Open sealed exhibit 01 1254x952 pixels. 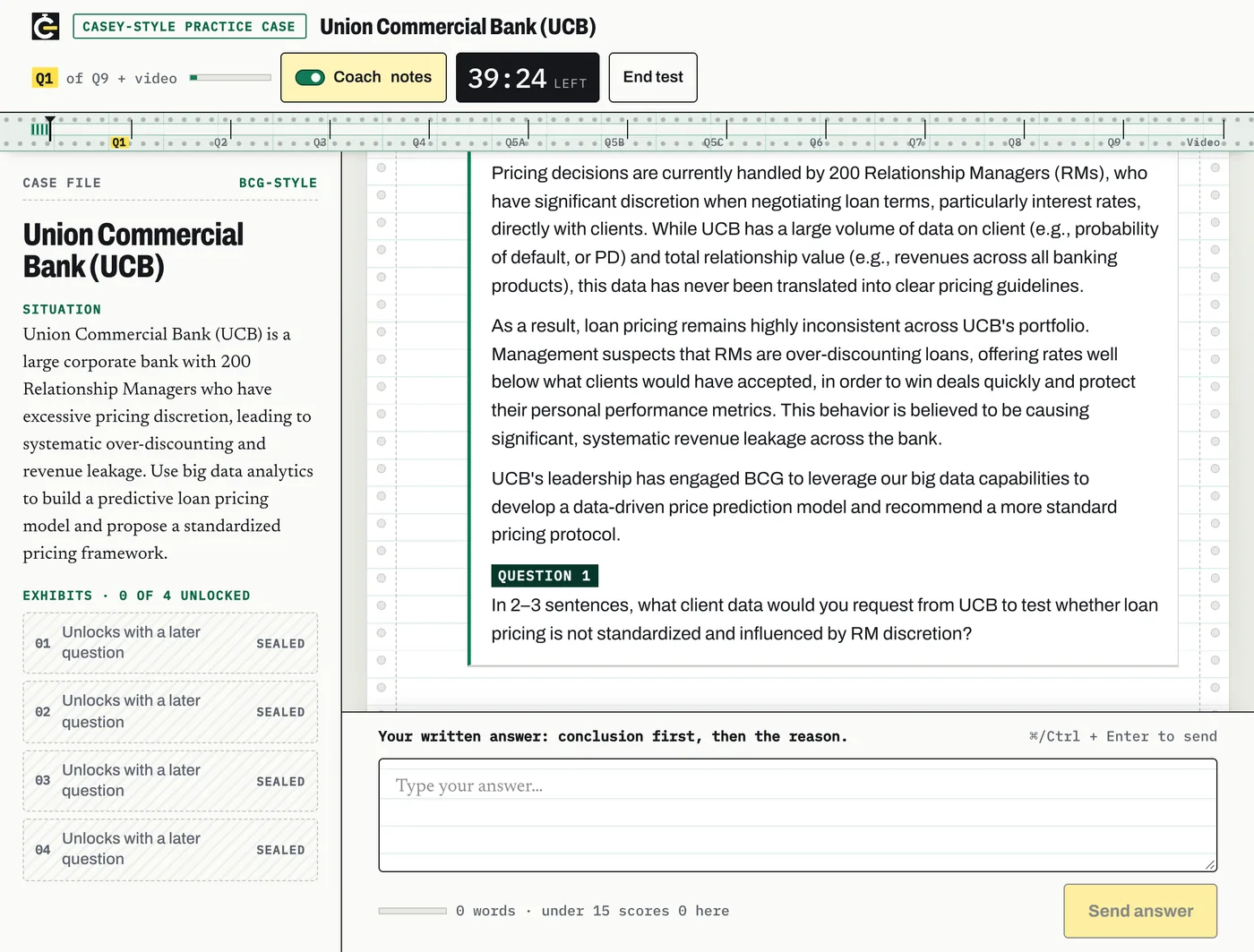coord(170,643)
